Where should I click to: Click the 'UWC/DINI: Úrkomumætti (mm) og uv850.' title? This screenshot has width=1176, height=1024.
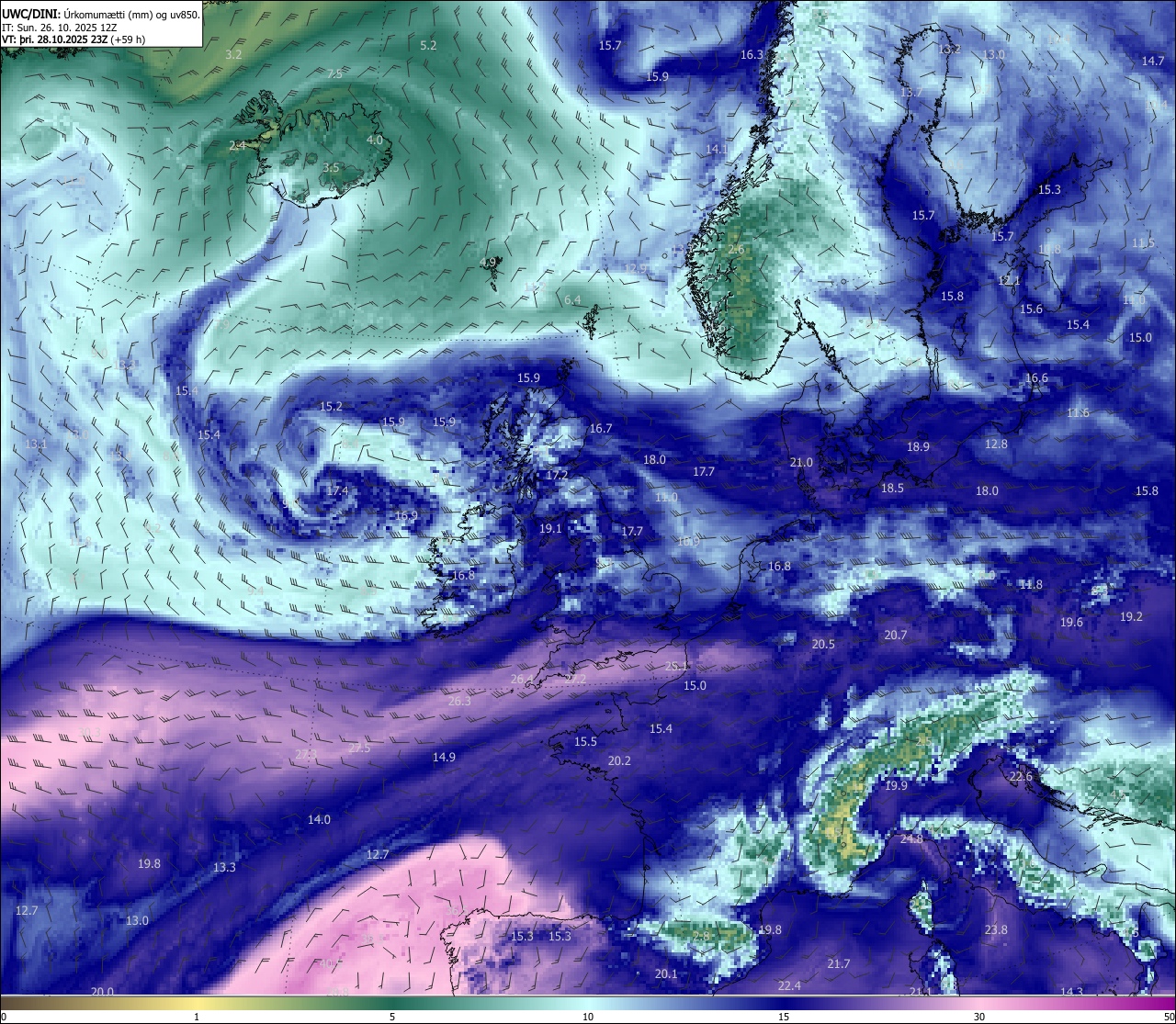(101, 14)
